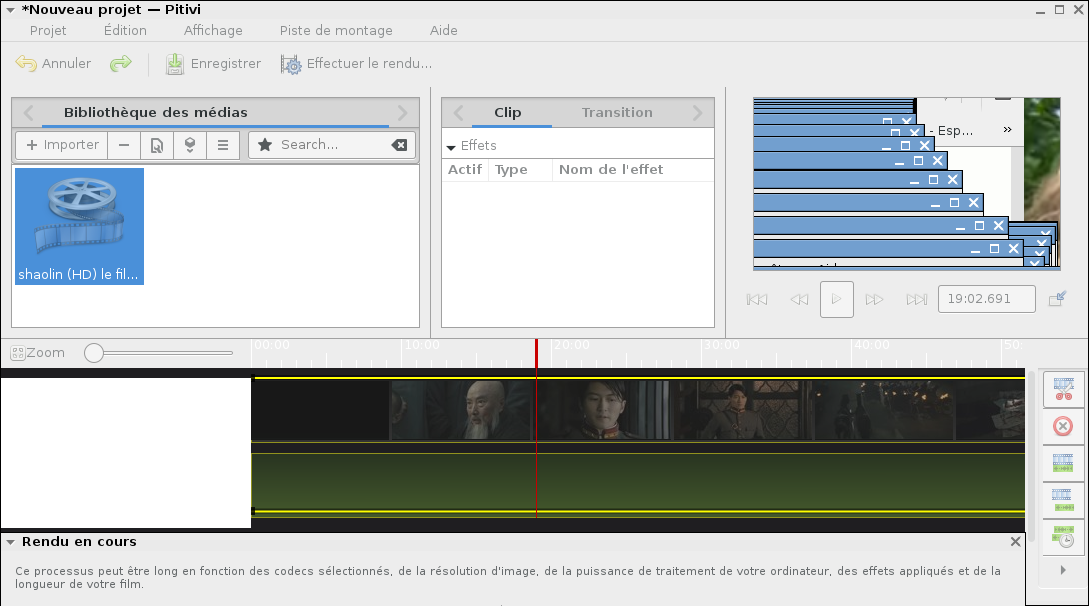1089x606 pixels.
Task: Open the Piste de montage menu
Action: pos(336,31)
